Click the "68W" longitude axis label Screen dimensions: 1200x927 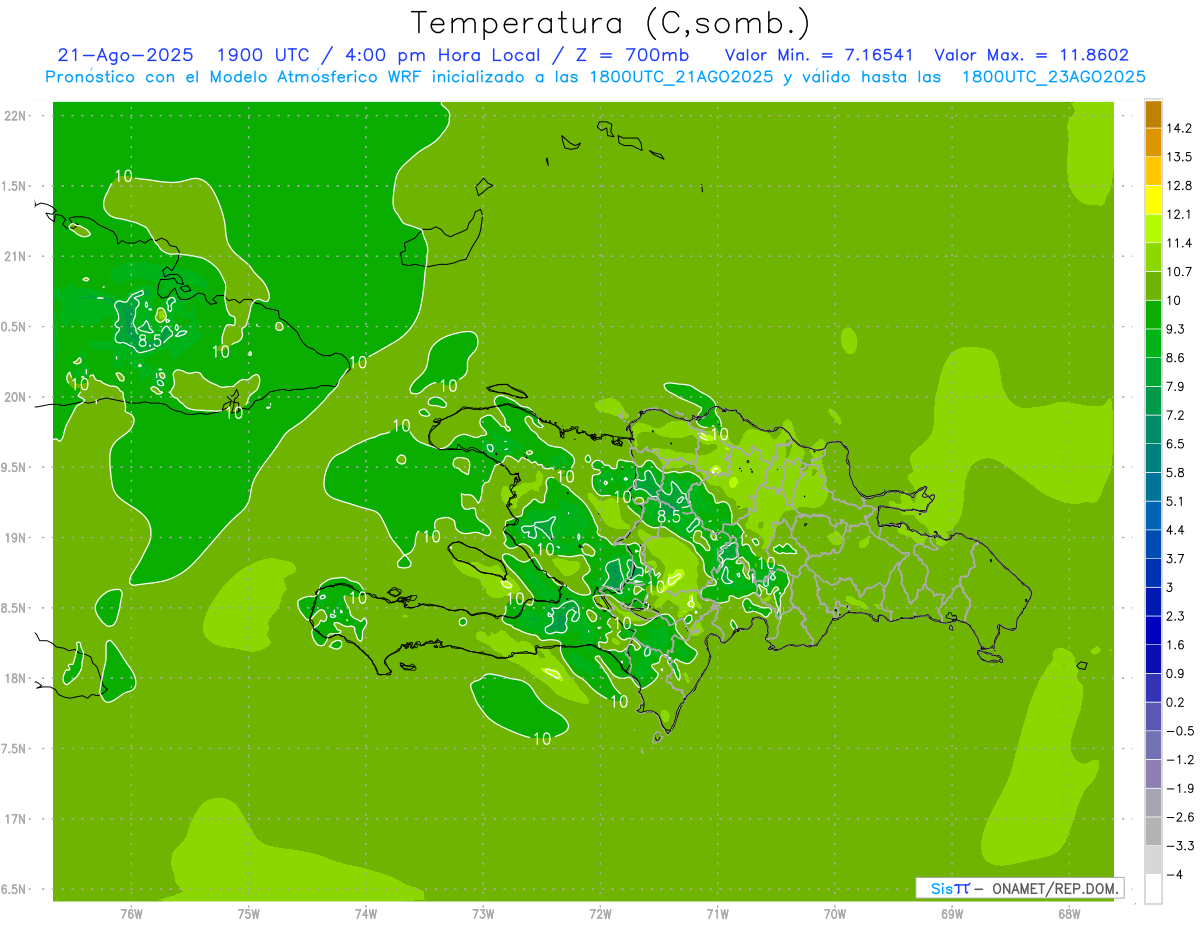tap(1069, 913)
